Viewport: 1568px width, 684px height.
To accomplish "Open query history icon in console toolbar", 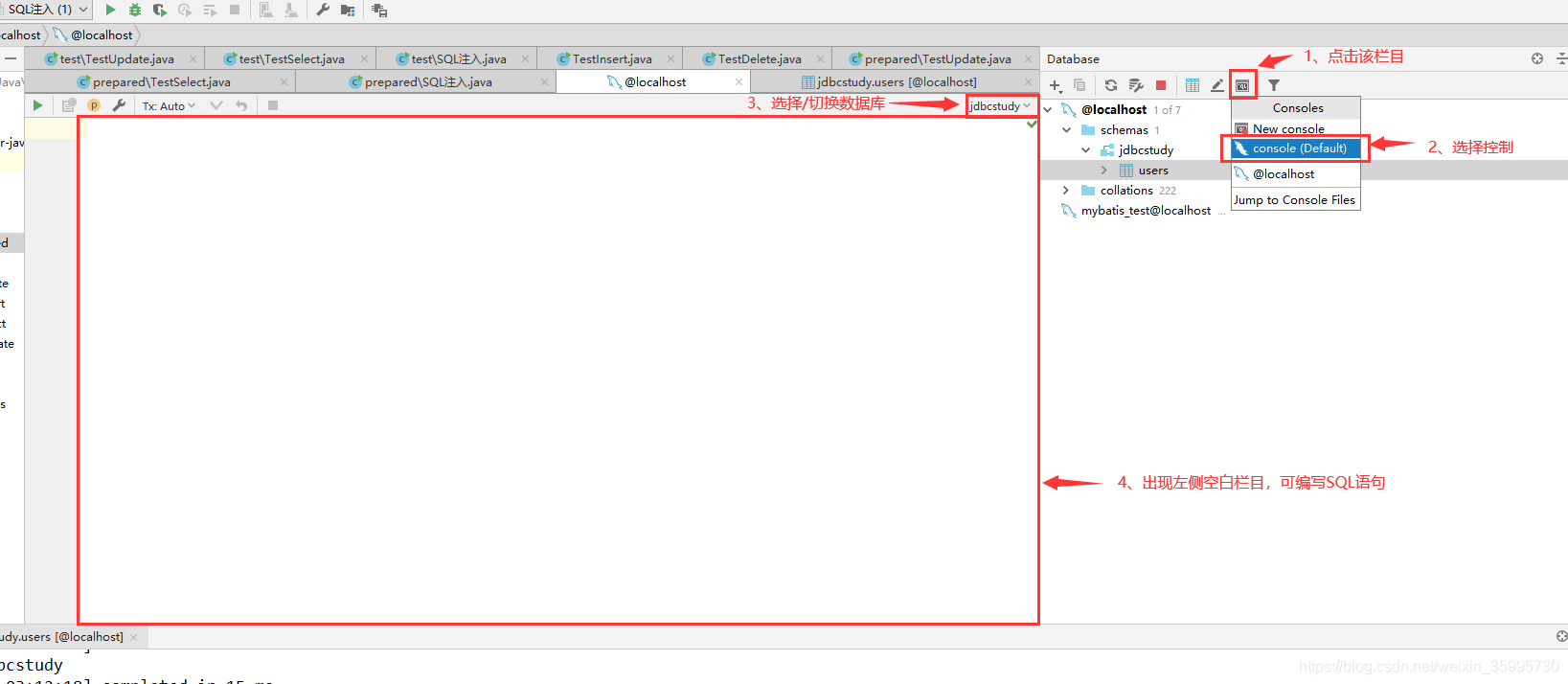I will tap(69, 105).
